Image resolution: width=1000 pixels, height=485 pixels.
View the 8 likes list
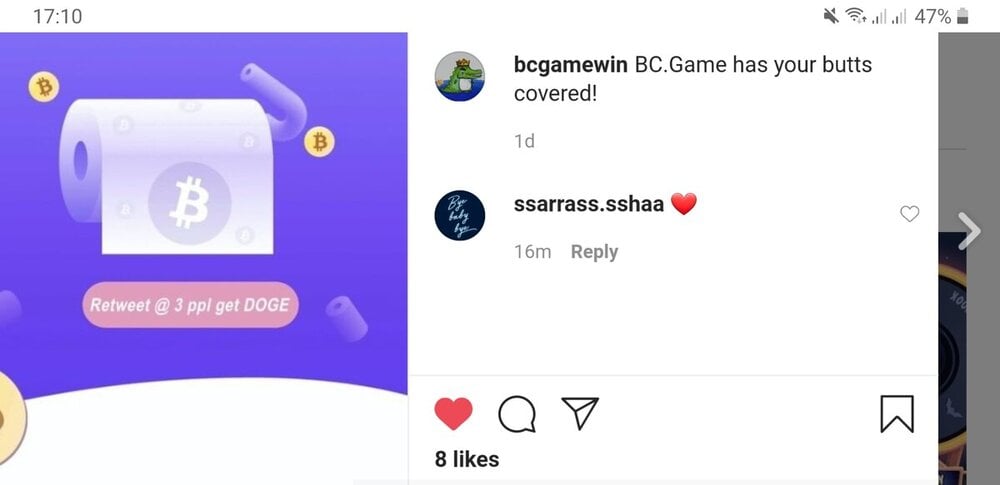click(467, 459)
